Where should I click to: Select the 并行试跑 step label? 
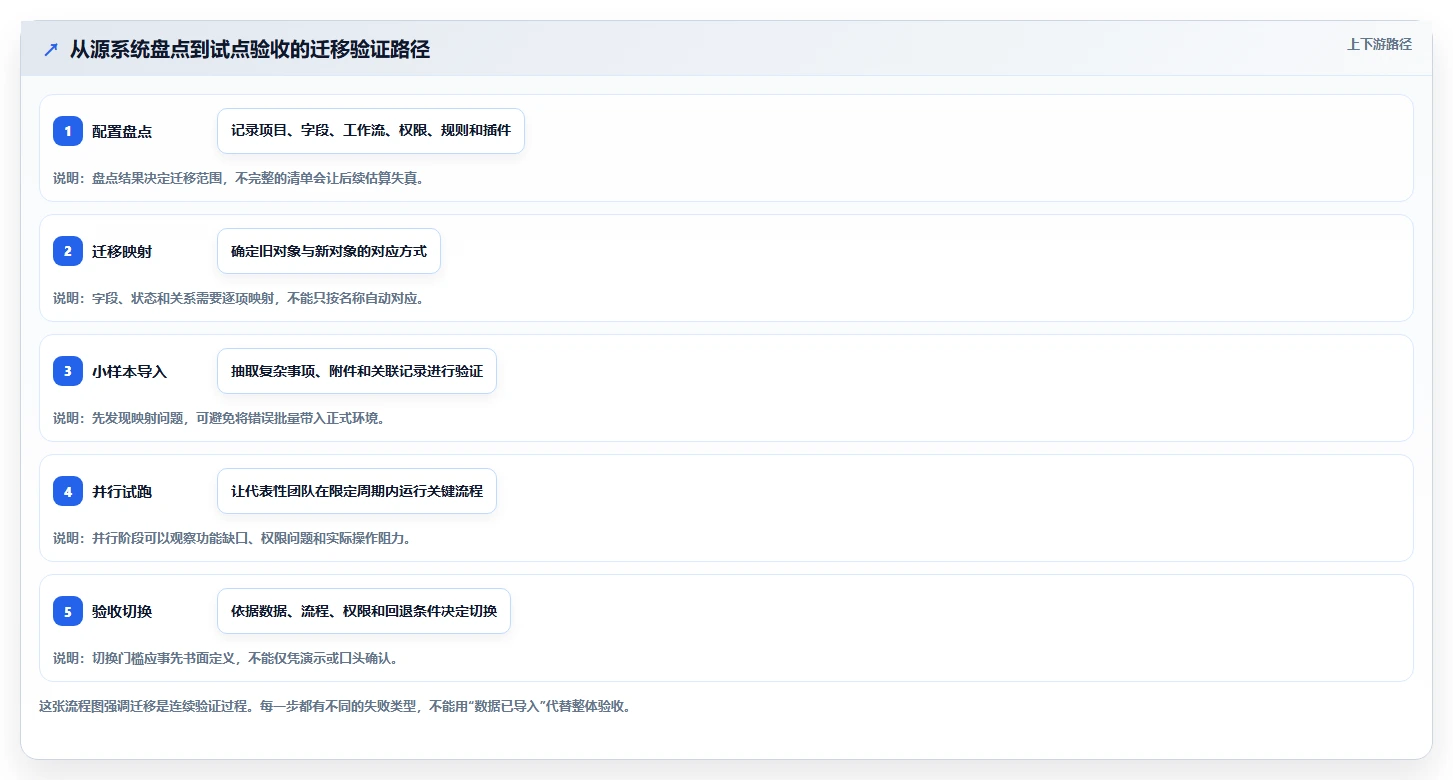(x=122, y=491)
